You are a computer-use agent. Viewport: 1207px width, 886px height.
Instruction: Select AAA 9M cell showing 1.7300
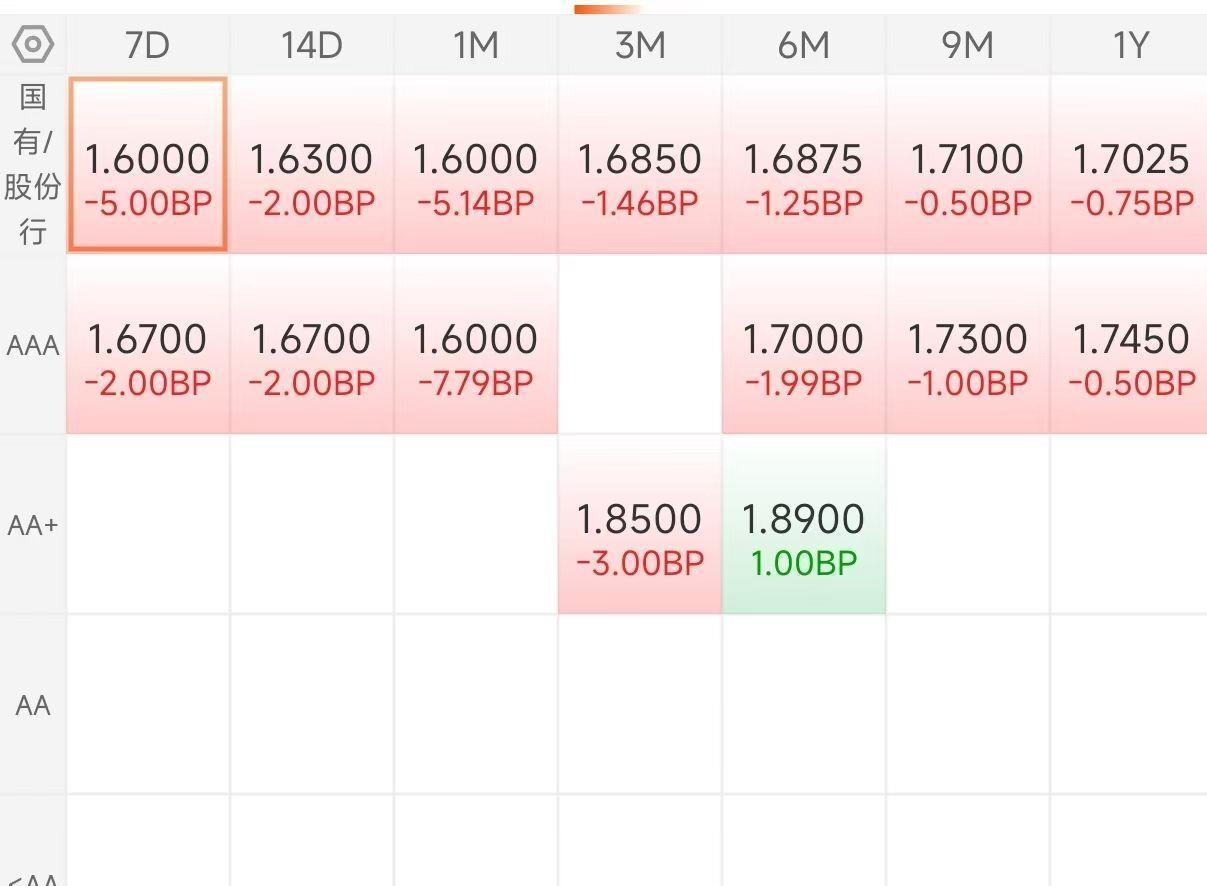point(968,346)
